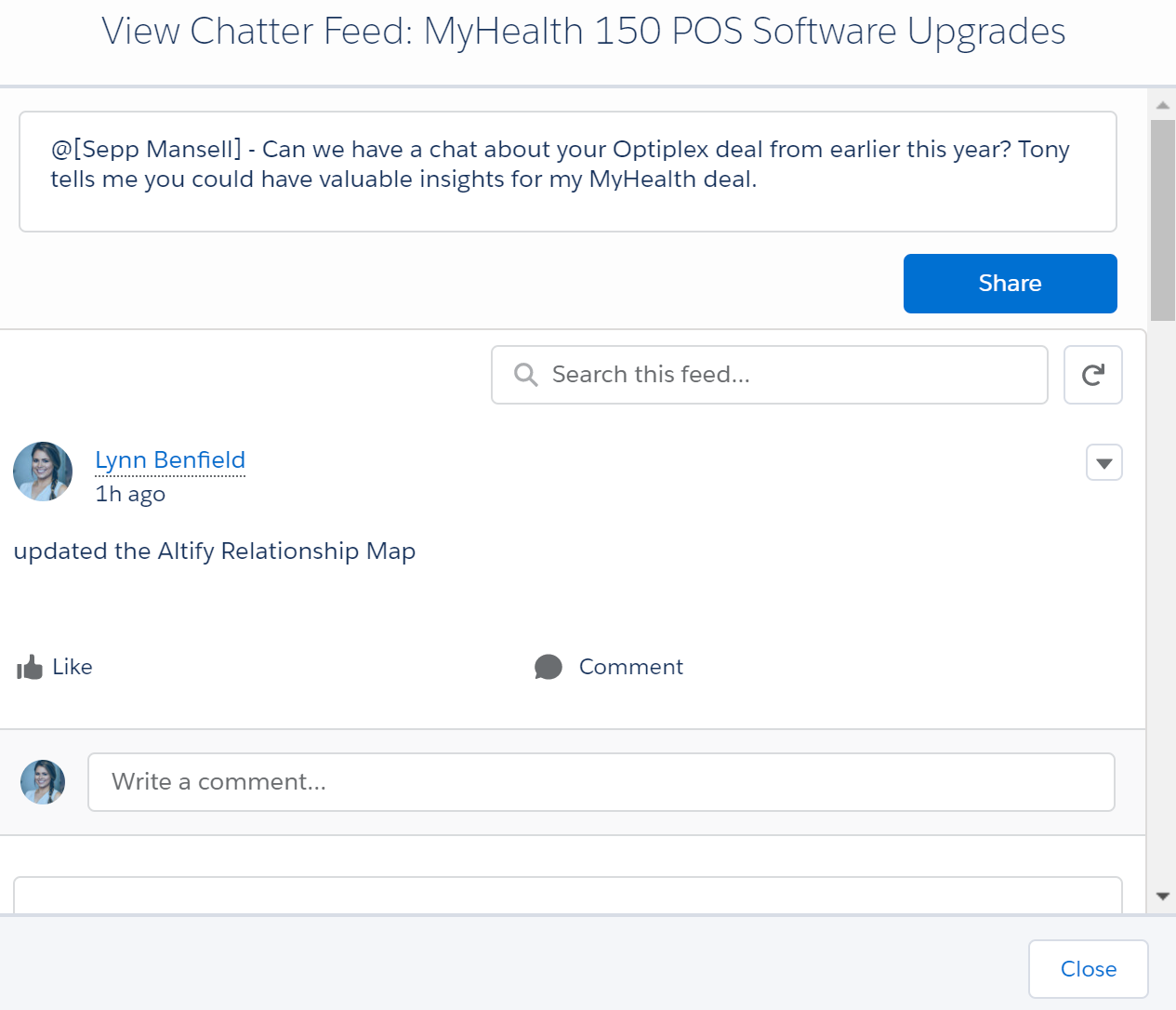This screenshot has width=1176, height=1010.
Task: Click the scrollbar down arrow
Action: pos(1162,897)
